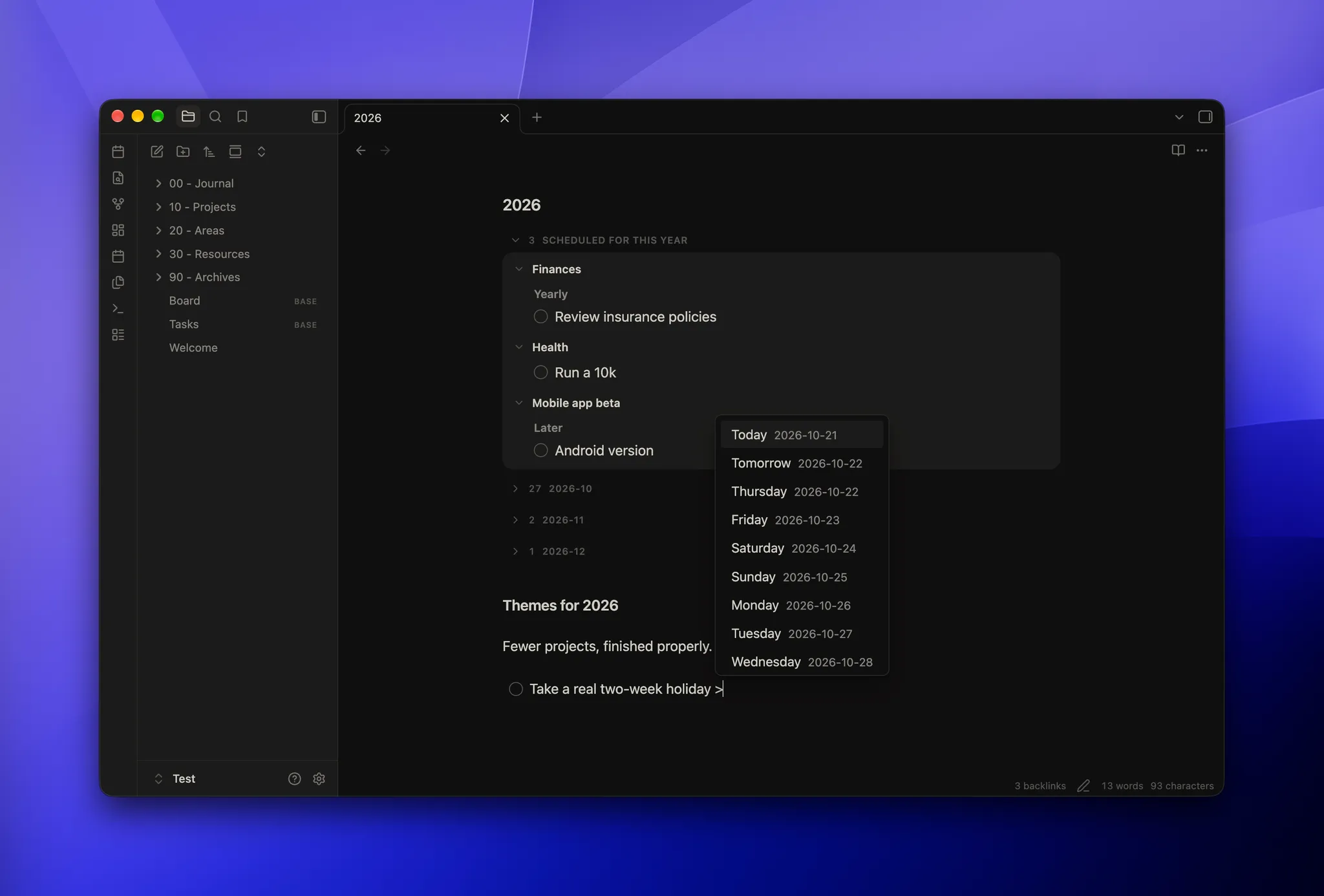
Task: Select Saturday 2026-10-24 suggestion
Action: click(802, 549)
